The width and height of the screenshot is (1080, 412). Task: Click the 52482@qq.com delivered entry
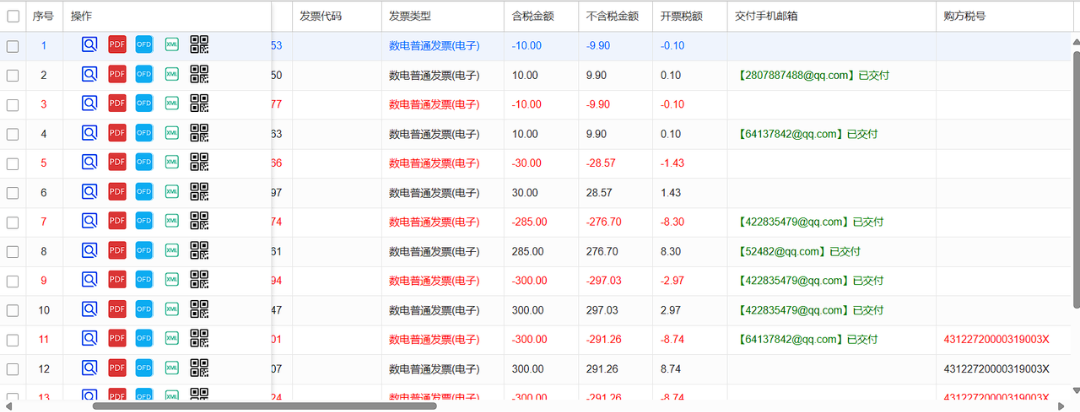coord(798,251)
